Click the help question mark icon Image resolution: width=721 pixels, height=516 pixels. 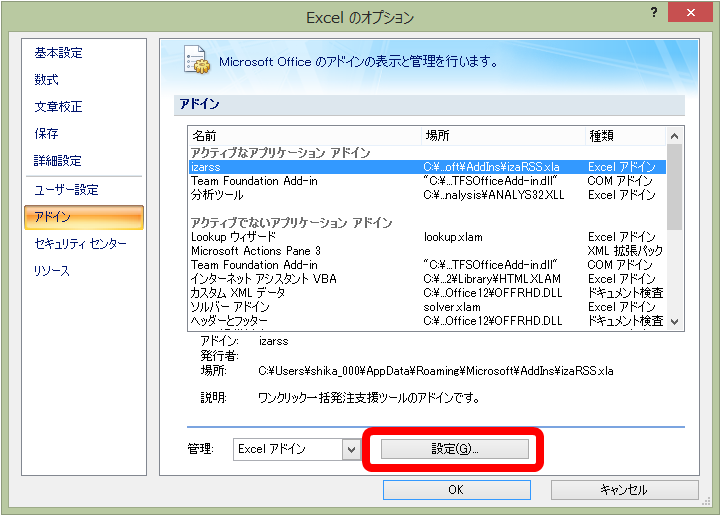click(654, 12)
